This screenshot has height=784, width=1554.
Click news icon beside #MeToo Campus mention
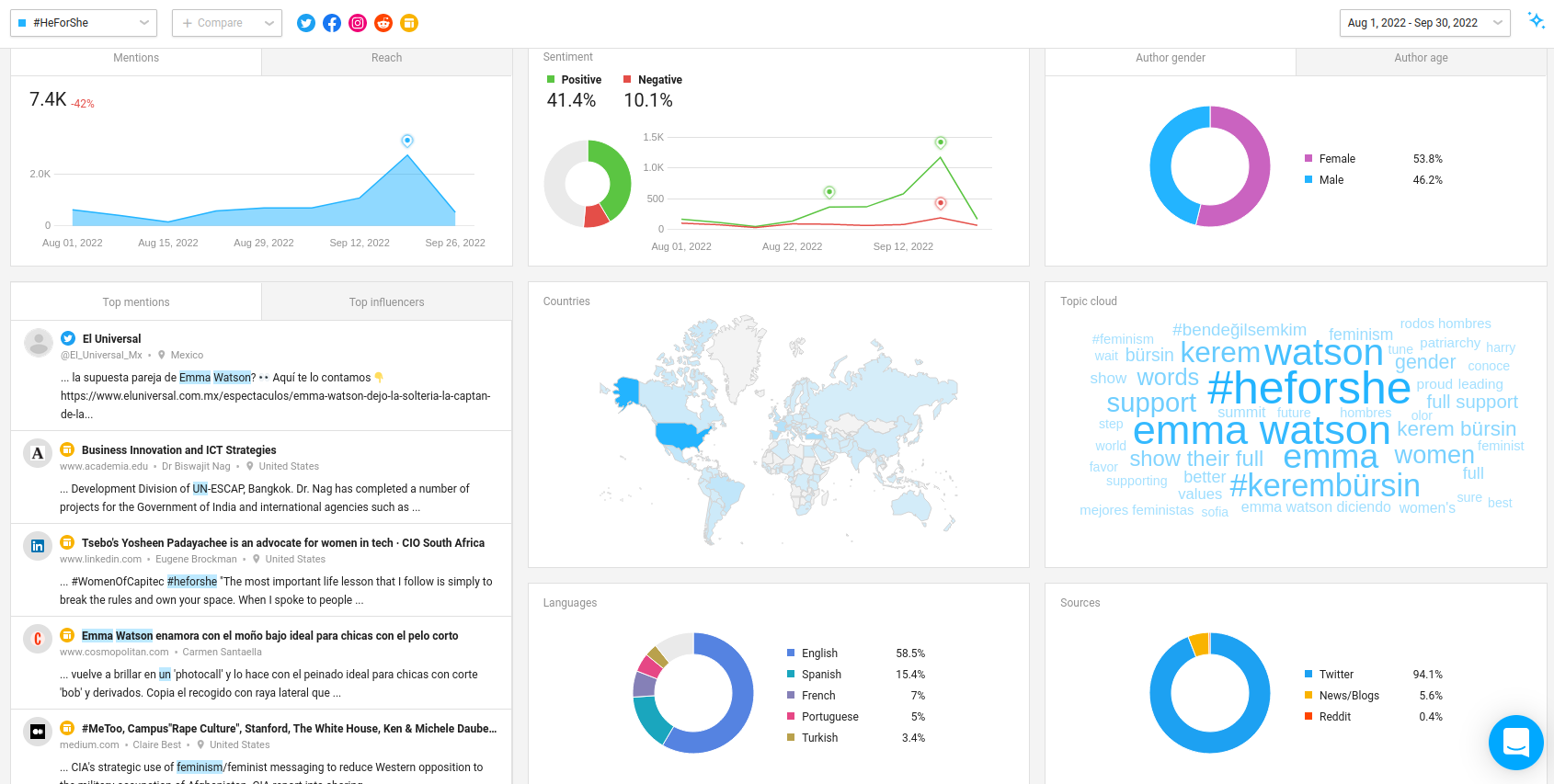click(67, 728)
